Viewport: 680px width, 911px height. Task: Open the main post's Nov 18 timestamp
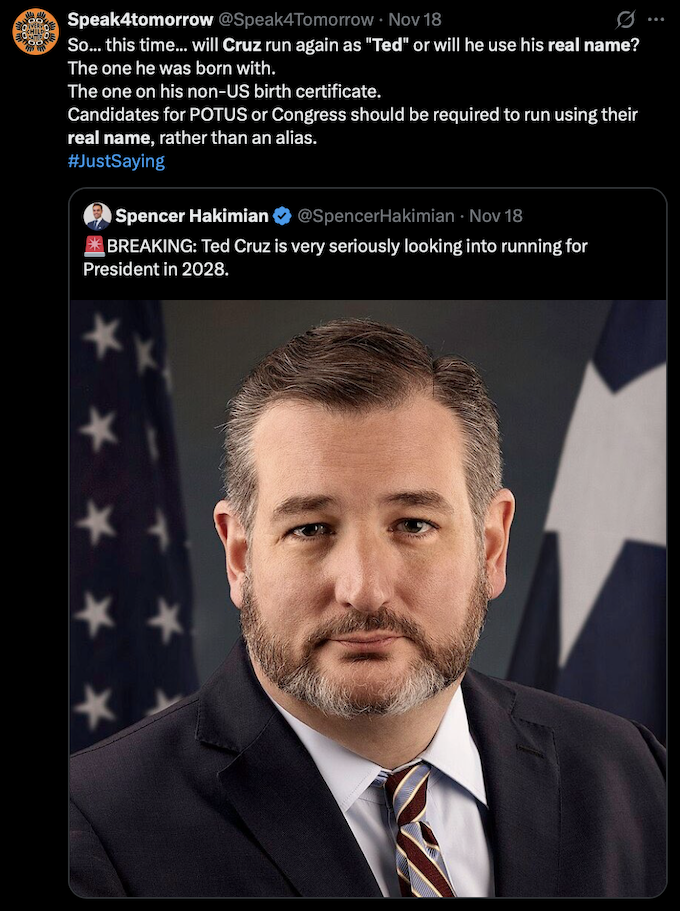pos(415,20)
